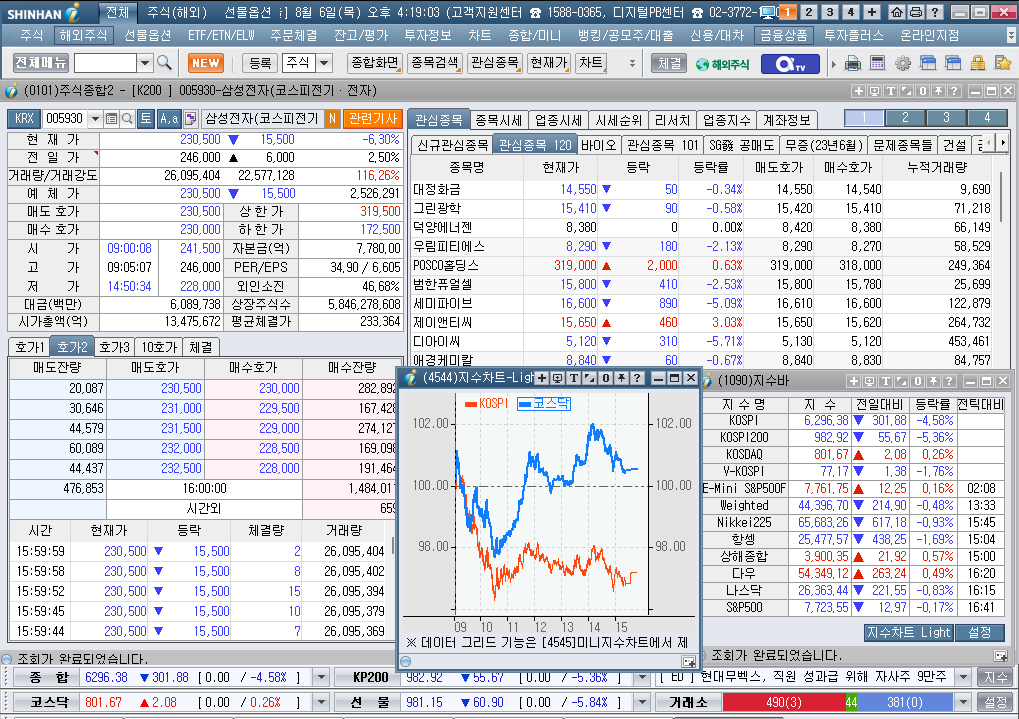Click 설정 button in 지수바 window
1019x719 pixels.
[979, 633]
